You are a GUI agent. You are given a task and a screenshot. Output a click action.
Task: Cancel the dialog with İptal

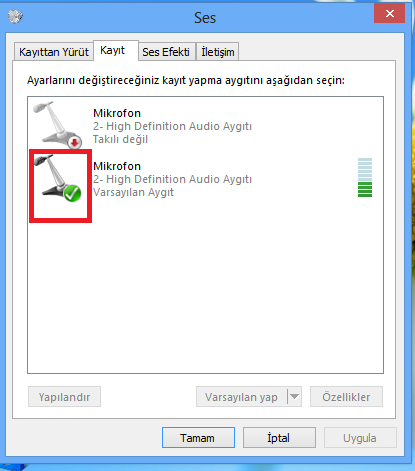279,438
